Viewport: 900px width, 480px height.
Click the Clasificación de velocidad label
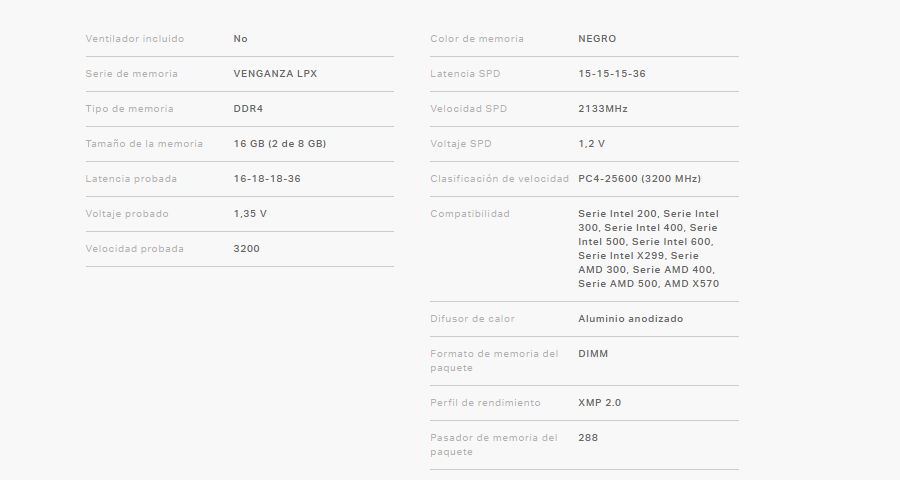pos(499,179)
